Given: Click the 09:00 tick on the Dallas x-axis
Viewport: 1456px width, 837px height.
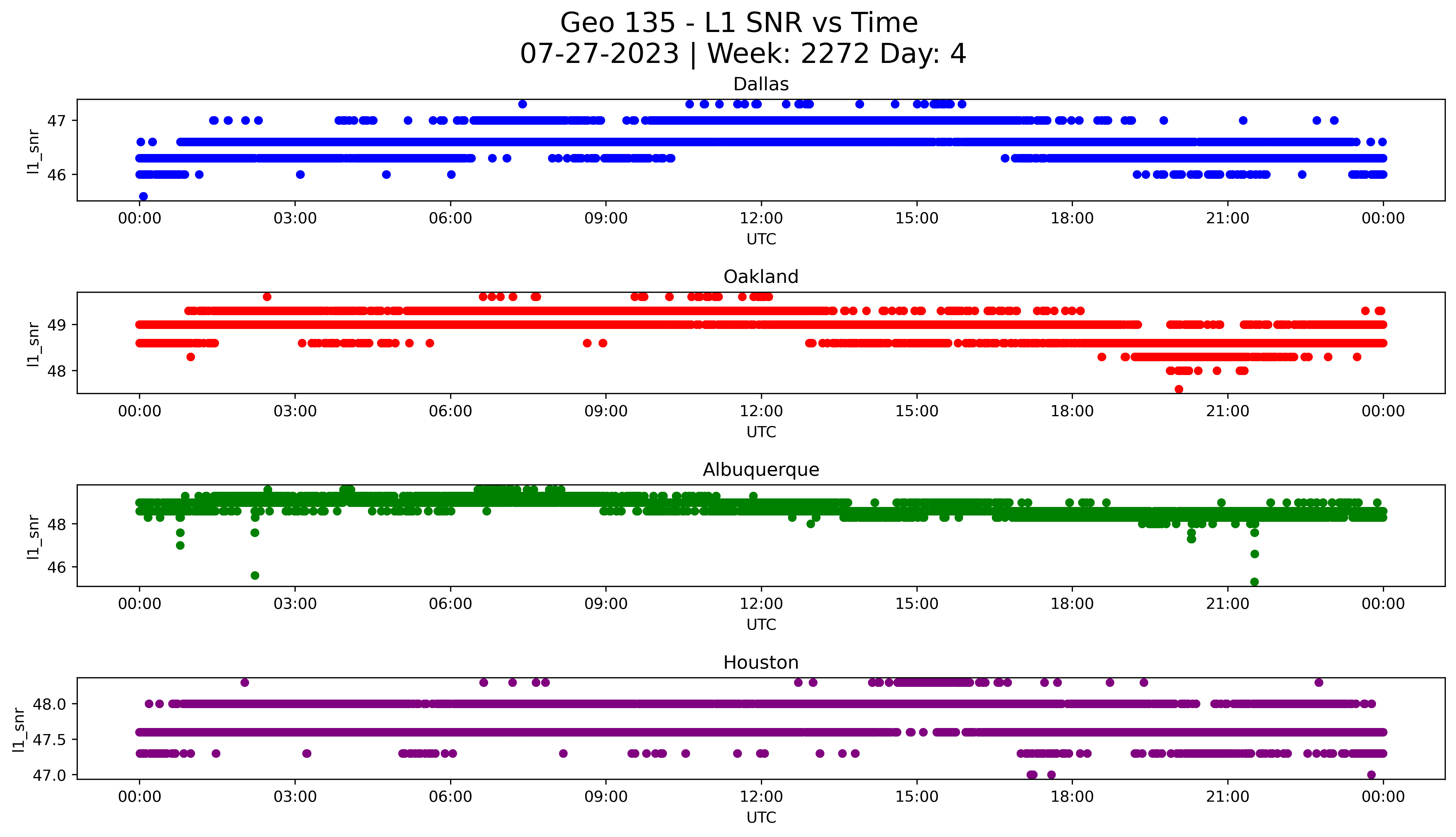Looking at the screenshot, I should (x=606, y=219).
